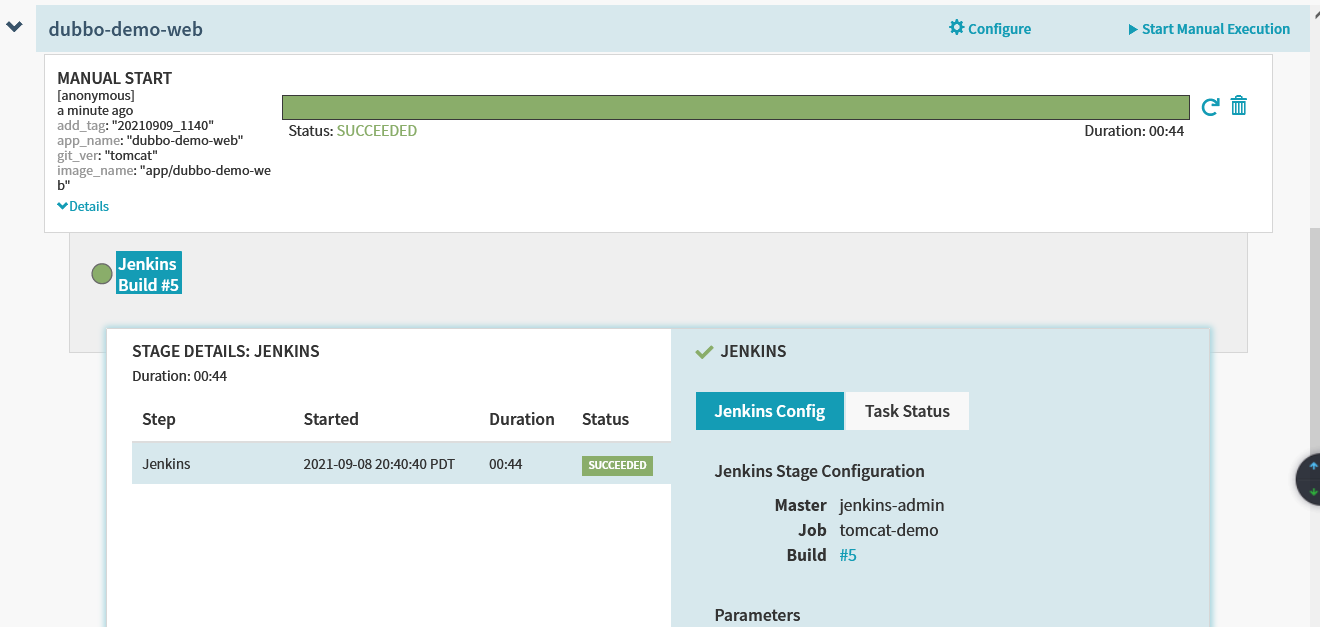
Task: Click the page vertical scrollbar thumb
Action: pyautogui.click(x=1314, y=350)
